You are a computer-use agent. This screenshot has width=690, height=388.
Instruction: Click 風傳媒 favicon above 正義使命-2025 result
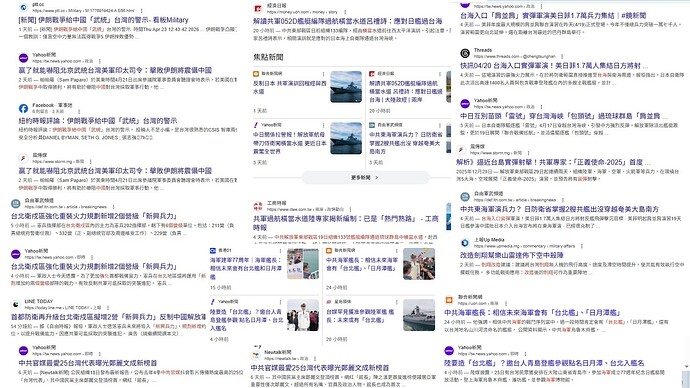pyautogui.click(x=461, y=150)
